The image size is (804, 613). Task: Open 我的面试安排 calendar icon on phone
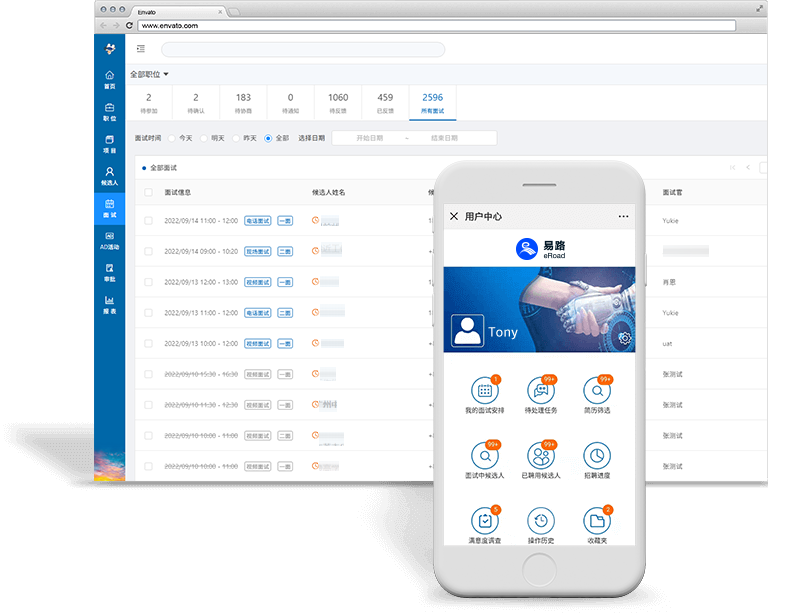click(x=484, y=392)
